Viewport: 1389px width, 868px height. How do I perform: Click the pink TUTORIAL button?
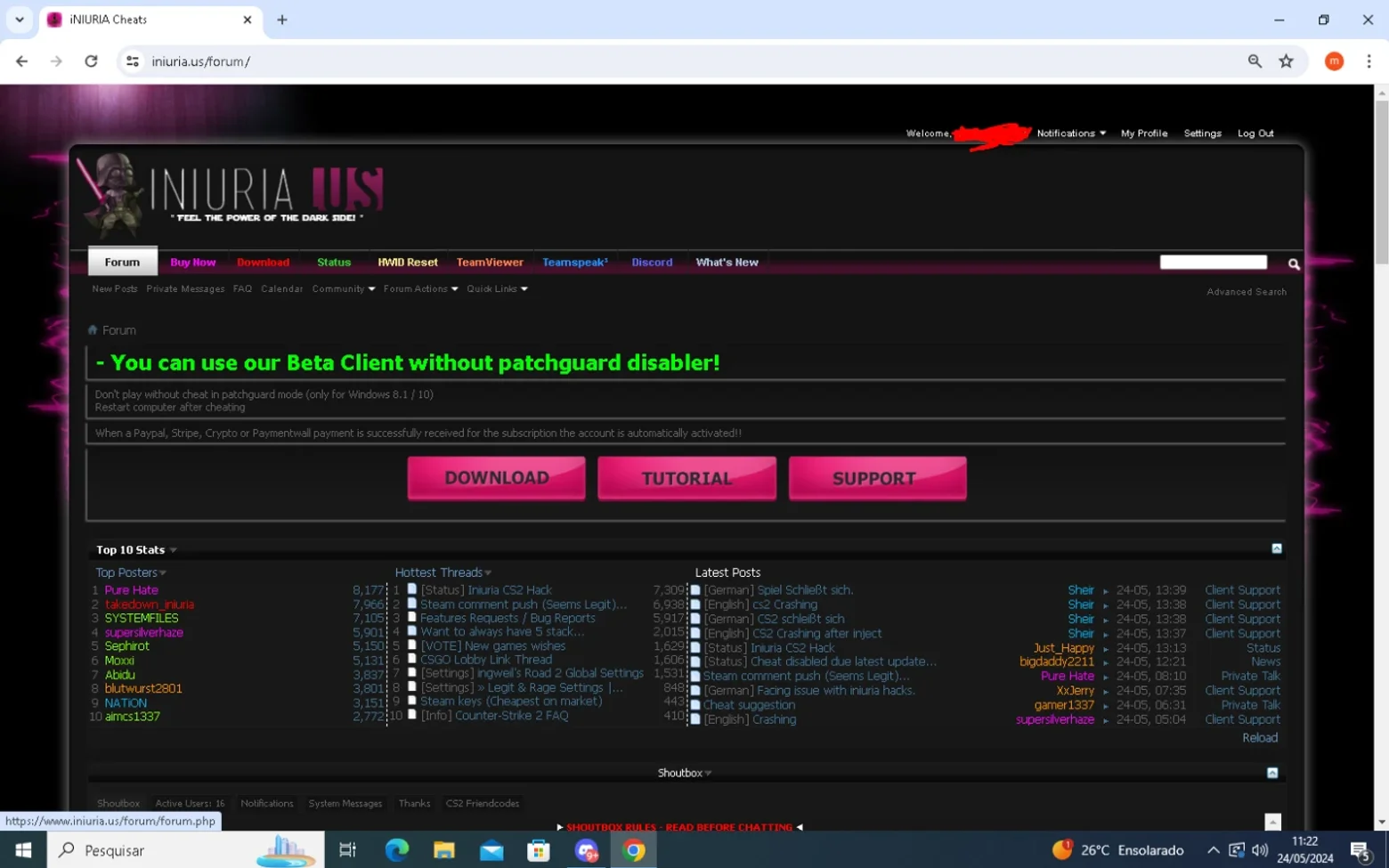tap(686, 478)
